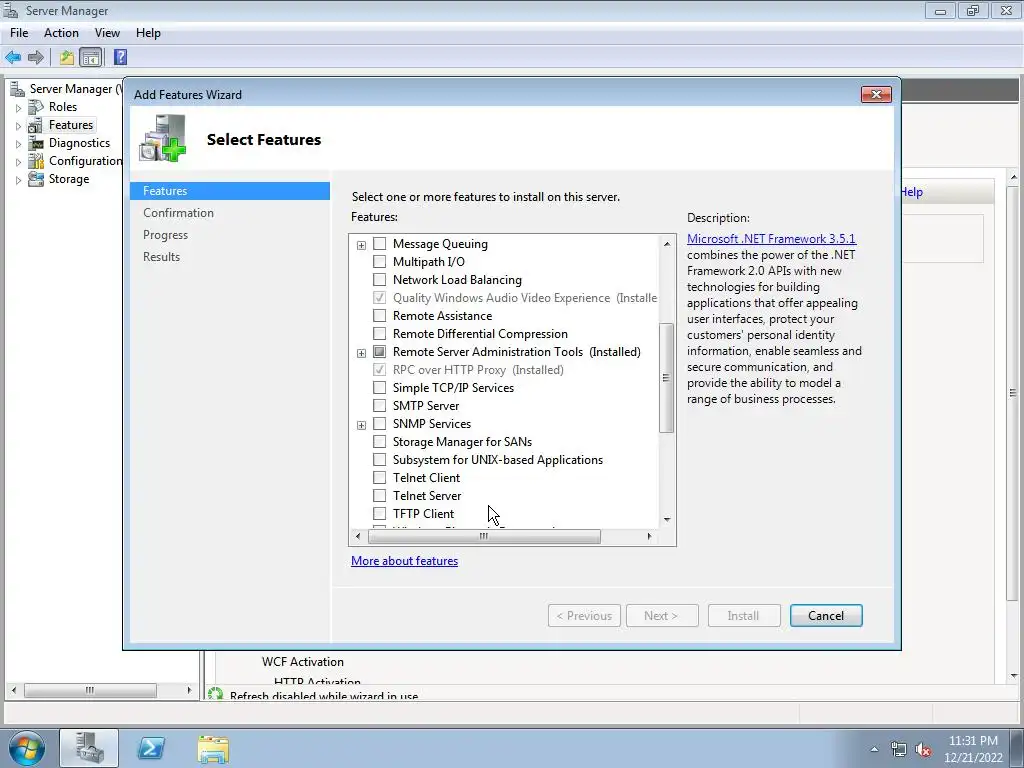Check the Multipath I/O checkbox
The image size is (1024, 768).
click(x=379, y=262)
